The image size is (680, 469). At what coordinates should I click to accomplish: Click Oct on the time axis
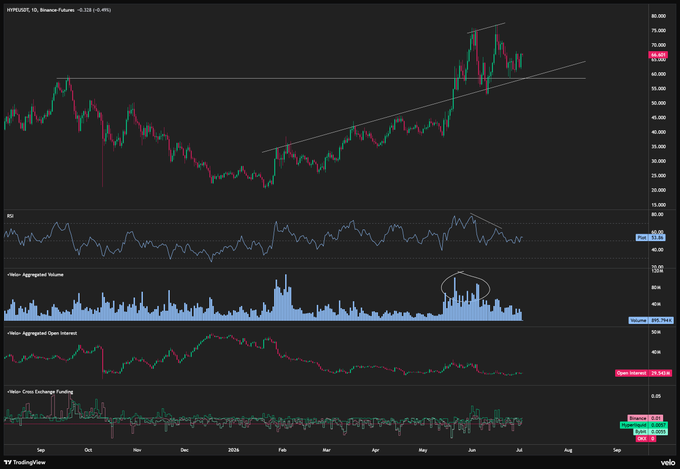coord(88,450)
